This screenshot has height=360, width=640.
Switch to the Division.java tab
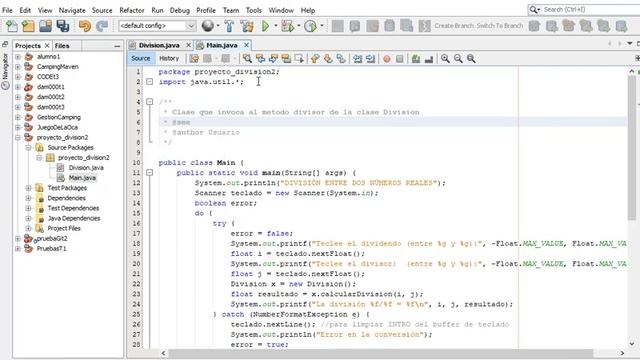coord(159,45)
